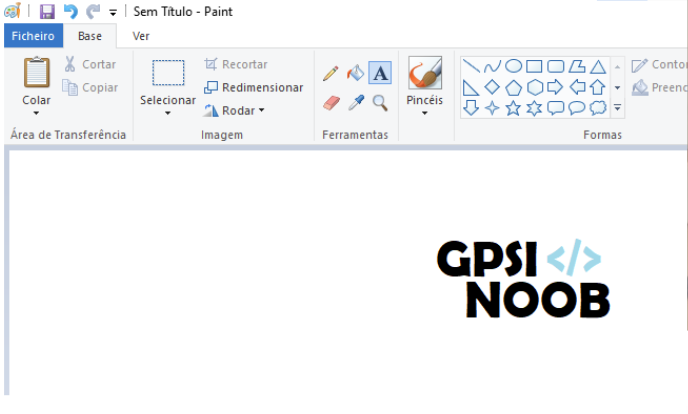Open the Rodar rotate dropdown
This screenshot has height=414, width=688.
(262, 111)
